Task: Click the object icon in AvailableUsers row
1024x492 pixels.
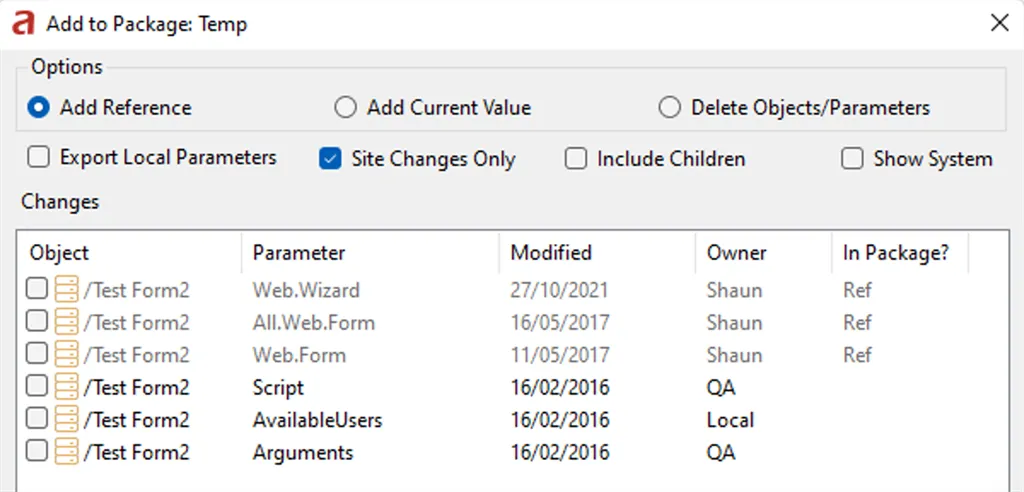Action: [x=67, y=419]
